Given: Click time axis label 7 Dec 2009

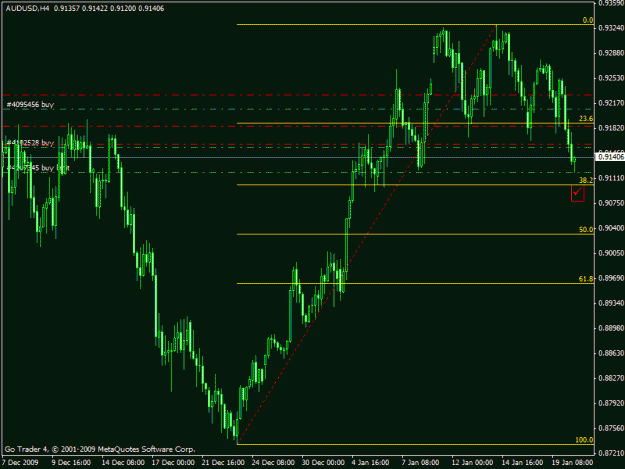Looking at the screenshot, I should tap(20, 463).
